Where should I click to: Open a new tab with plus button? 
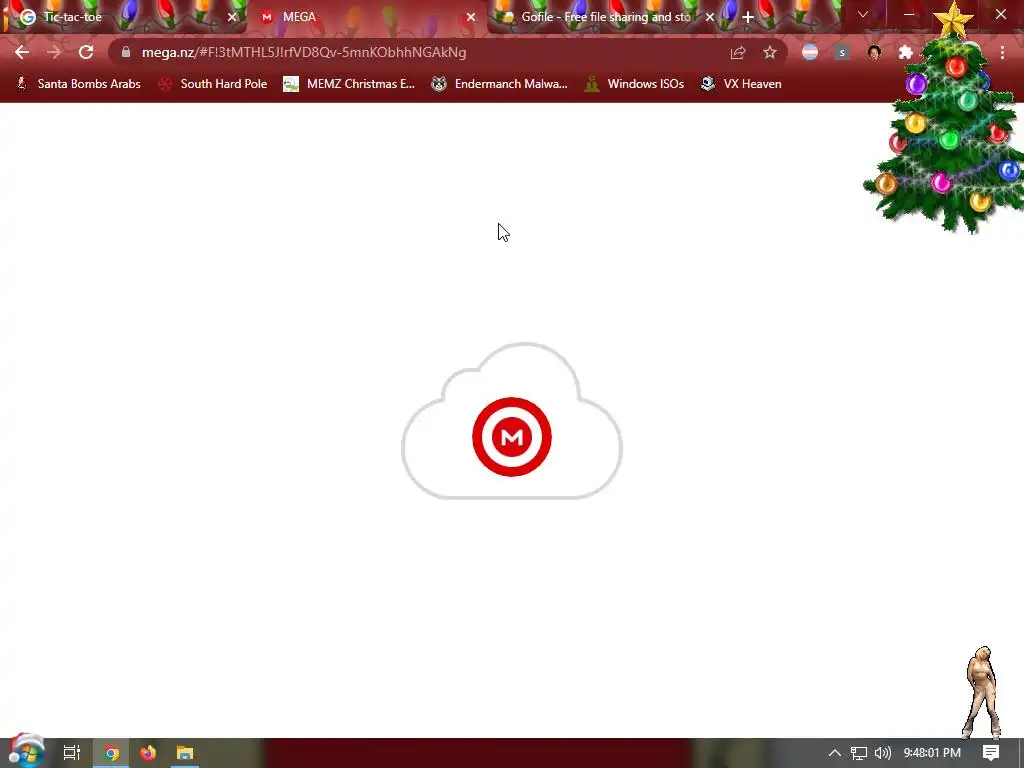pyautogui.click(x=748, y=17)
